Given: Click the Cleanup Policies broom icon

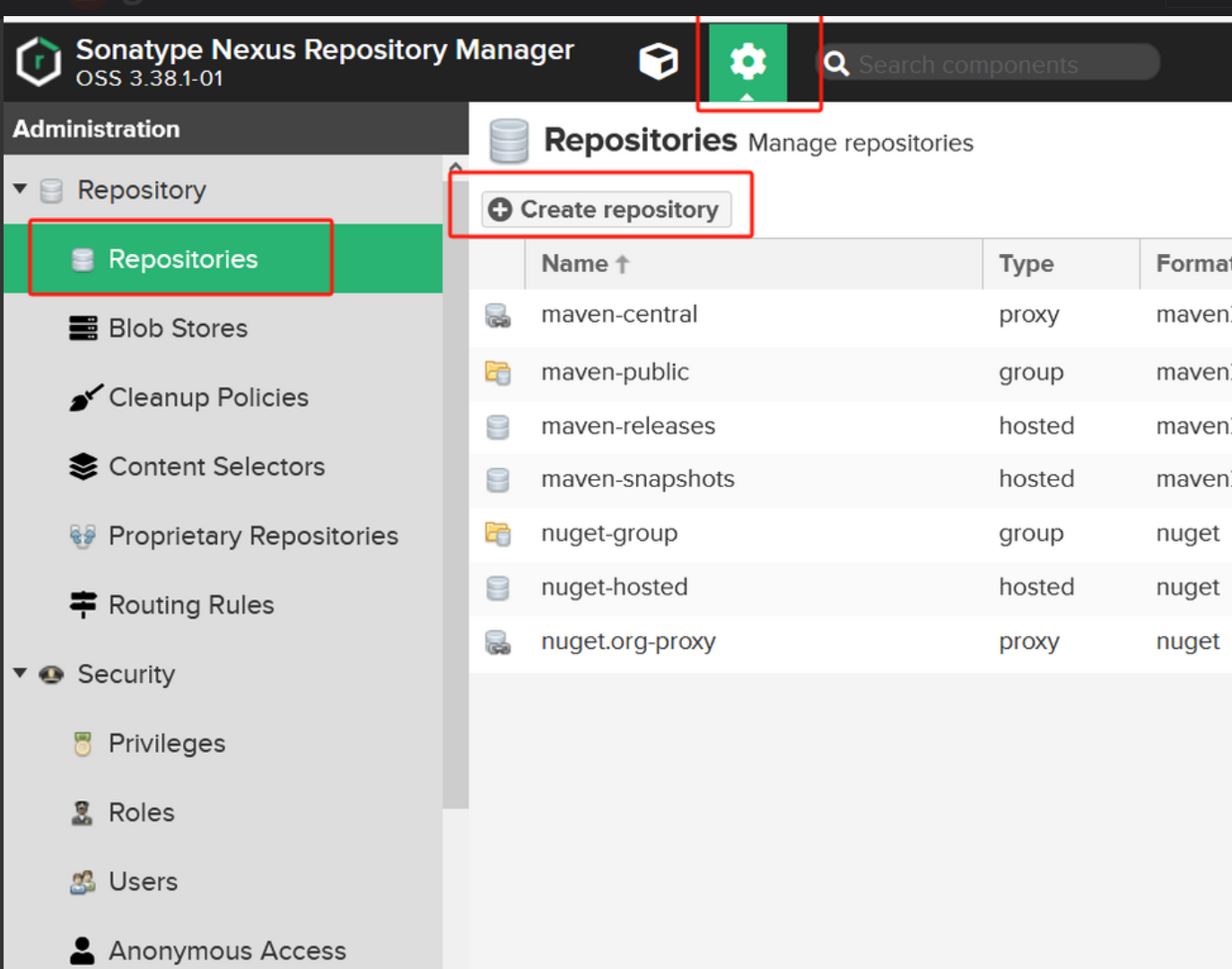Looking at the screenshot, I should 85,397.
